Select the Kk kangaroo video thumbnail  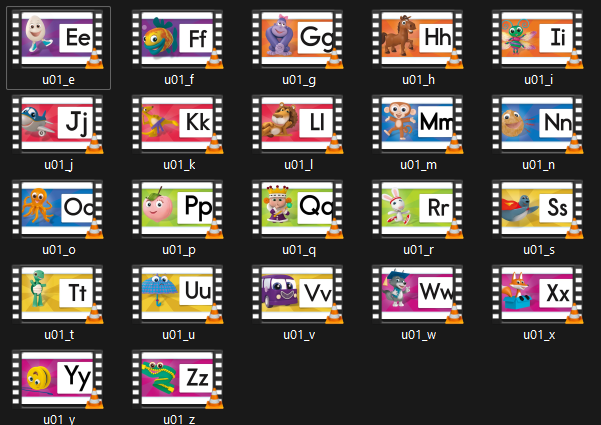(177, 124)
